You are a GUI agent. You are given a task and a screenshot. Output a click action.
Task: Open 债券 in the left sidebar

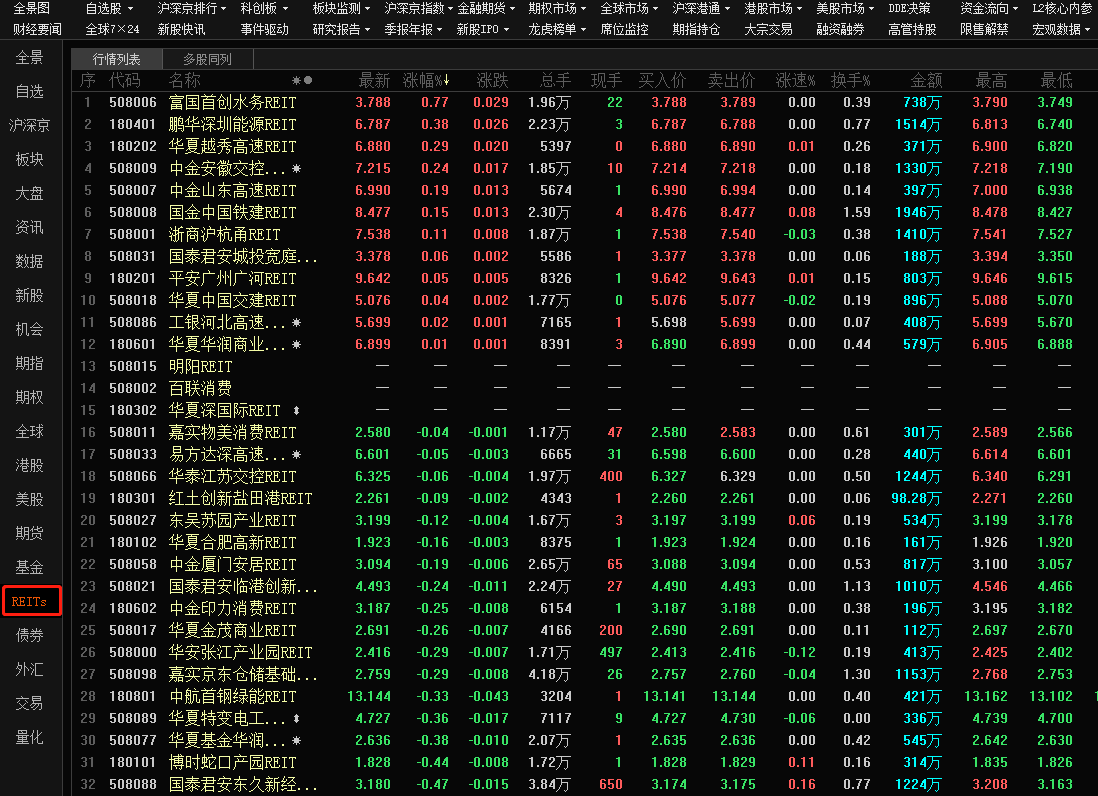[29, 636]
